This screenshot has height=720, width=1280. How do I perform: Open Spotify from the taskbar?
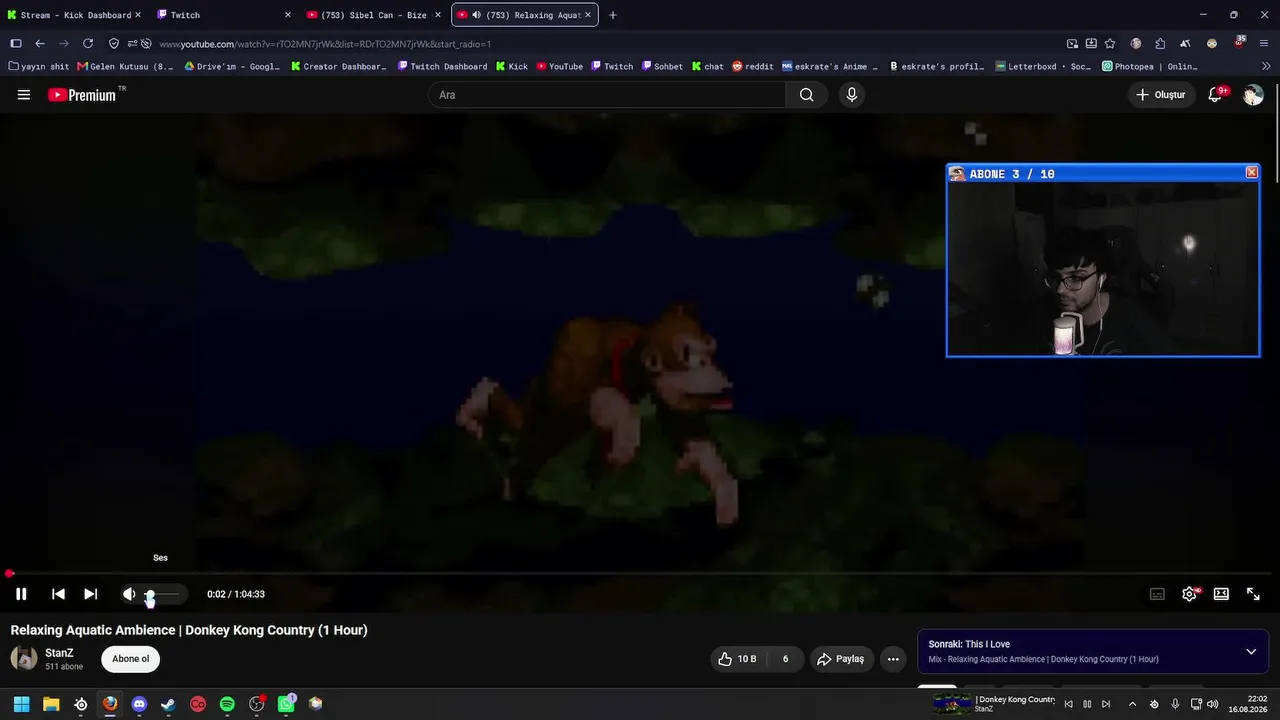point(227,704)
